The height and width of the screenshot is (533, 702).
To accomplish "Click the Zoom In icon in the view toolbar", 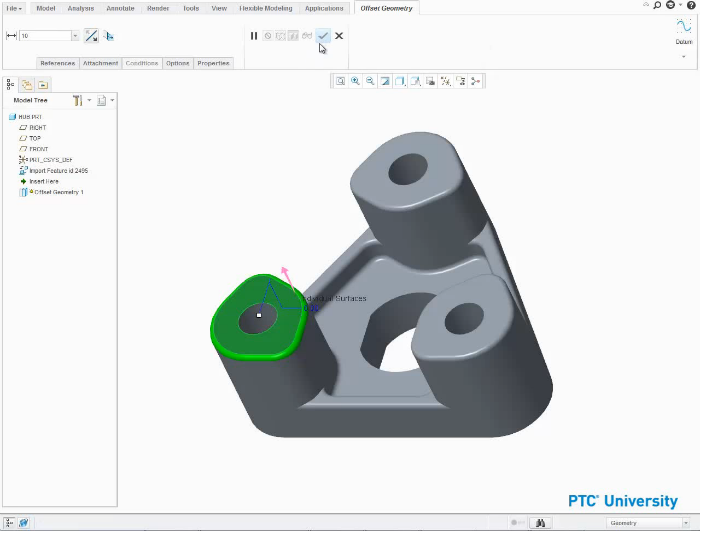I will point(355,81).
